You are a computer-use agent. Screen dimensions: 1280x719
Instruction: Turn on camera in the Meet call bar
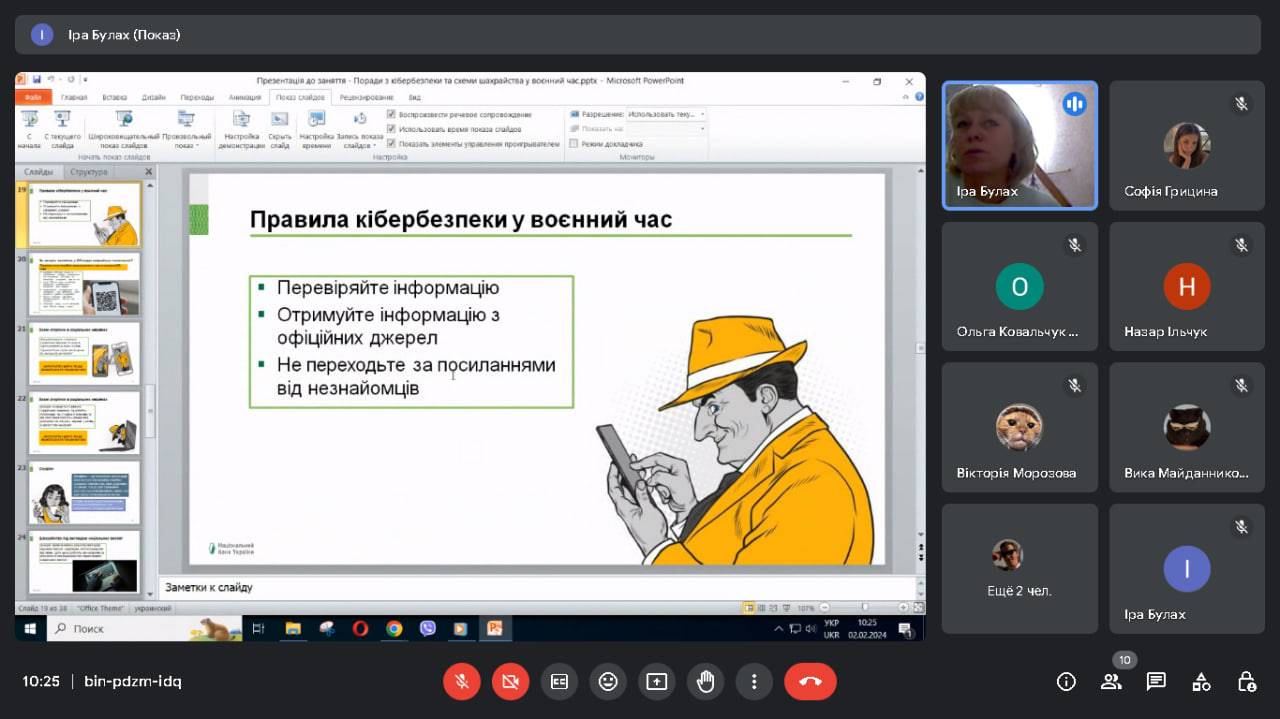[x=511, y=682]
